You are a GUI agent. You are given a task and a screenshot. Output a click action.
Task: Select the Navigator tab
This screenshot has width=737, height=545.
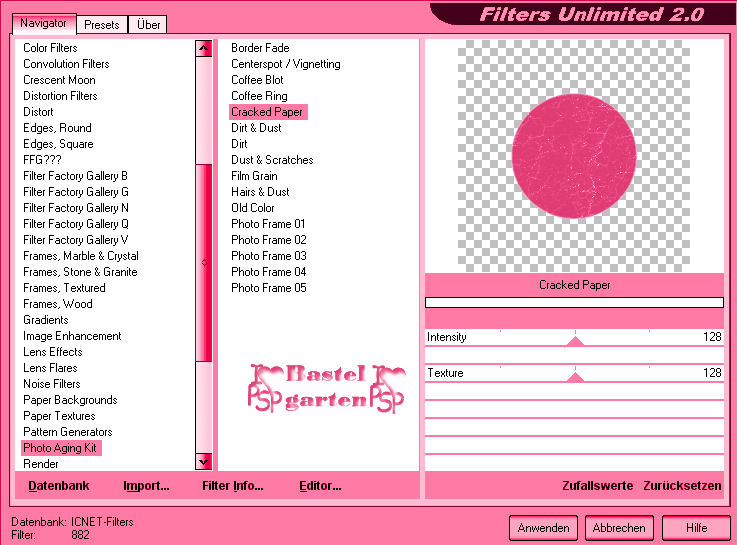coord(44,23)
